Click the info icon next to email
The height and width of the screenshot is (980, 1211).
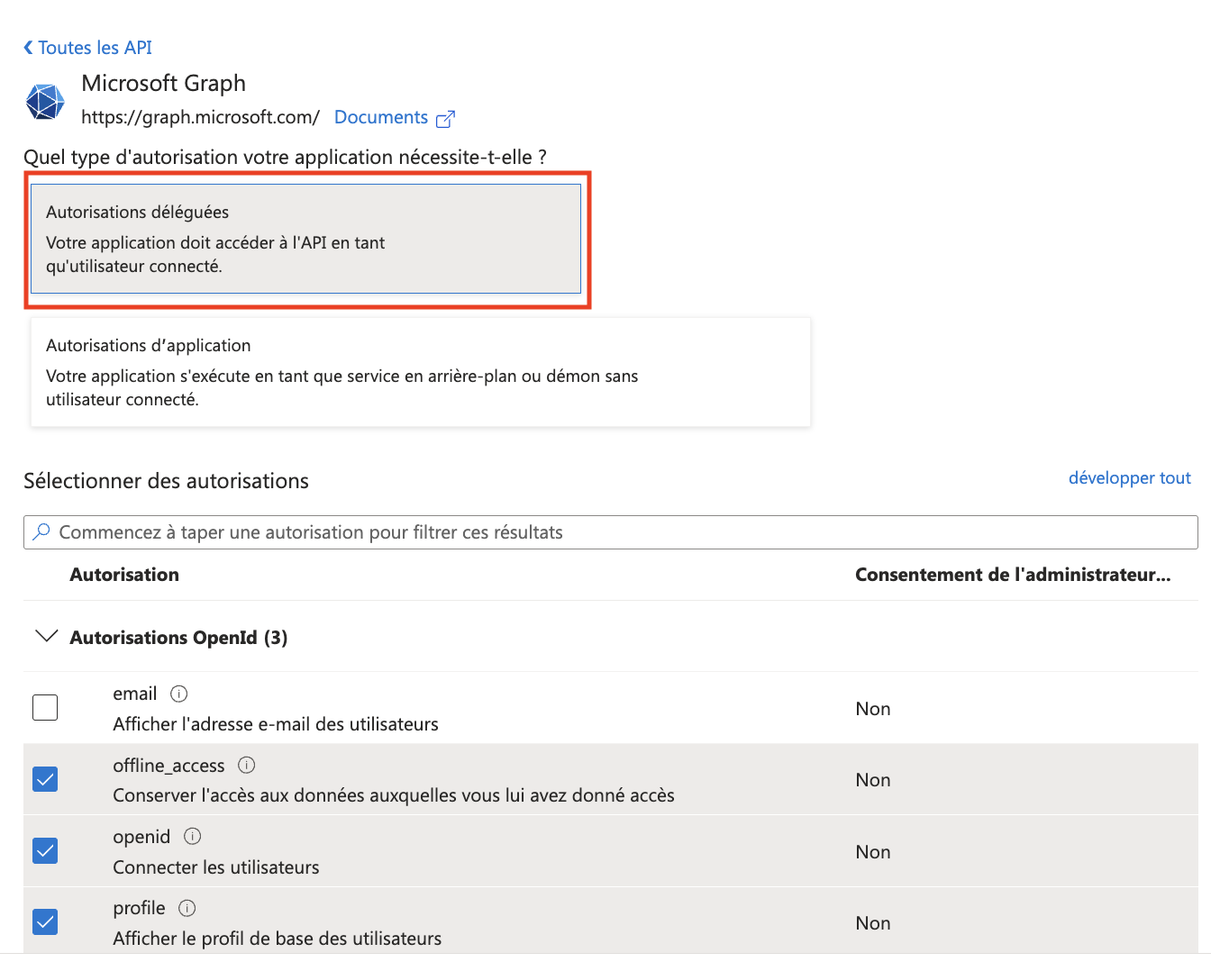pyautogui.click(x=179, y=694)
